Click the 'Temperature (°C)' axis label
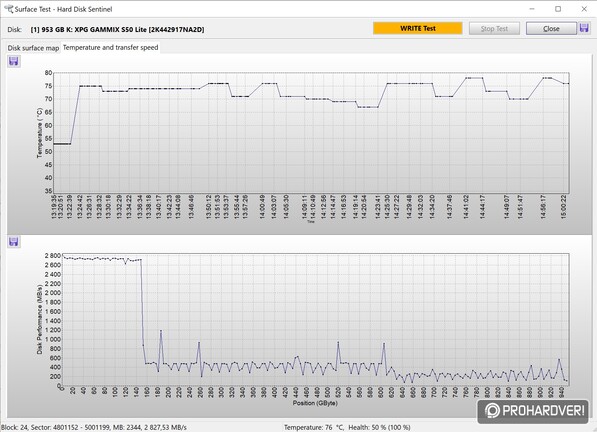This screenshot has width=597, height=432. coord(39,133)
